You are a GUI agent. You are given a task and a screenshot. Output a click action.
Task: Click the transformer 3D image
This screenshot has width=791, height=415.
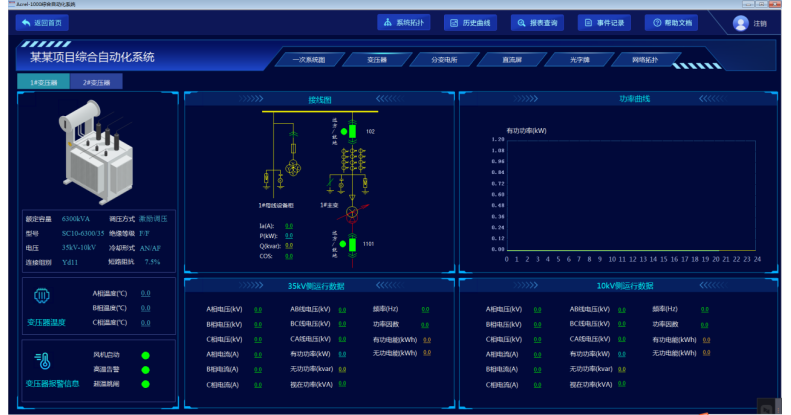(x=97, y=151)
